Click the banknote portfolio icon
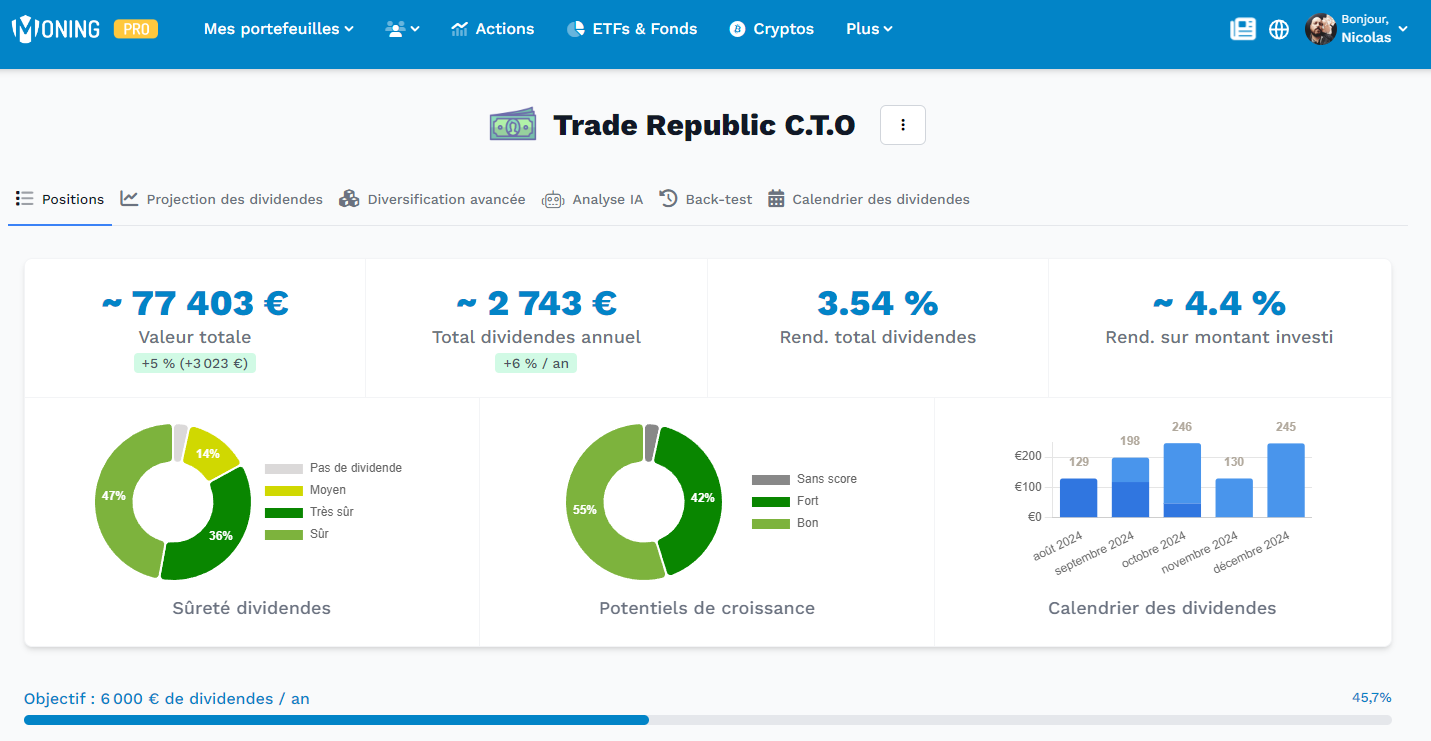 (x=513, y=125)
